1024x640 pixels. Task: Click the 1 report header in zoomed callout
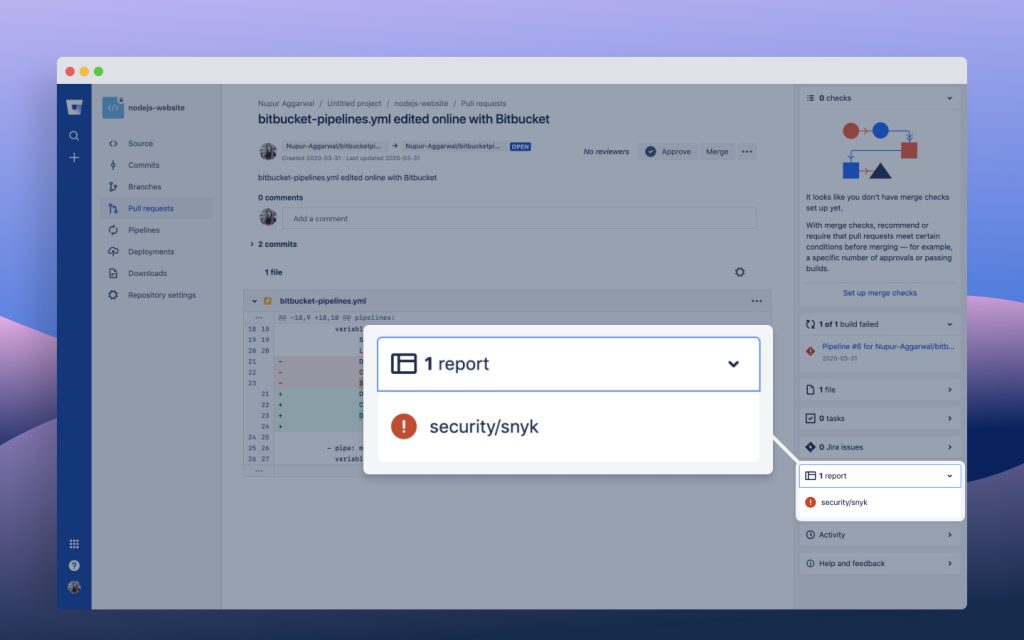(569, 364)
